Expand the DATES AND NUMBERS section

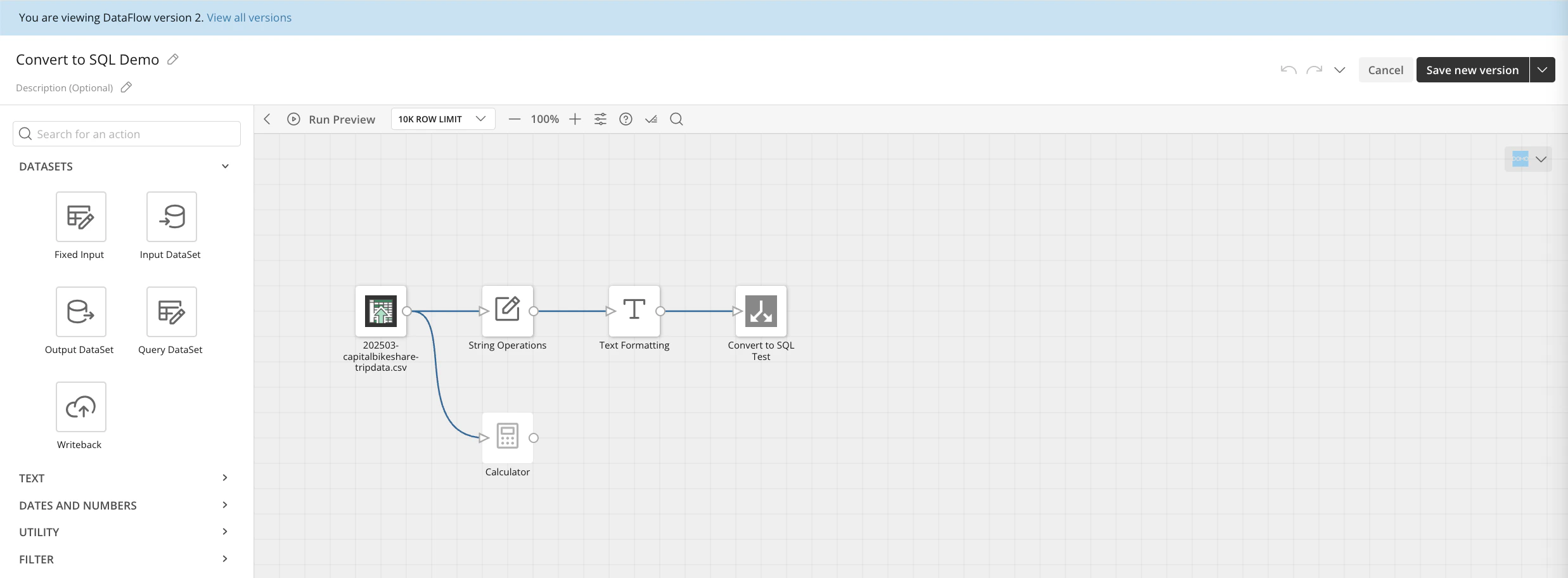(225, 505)
